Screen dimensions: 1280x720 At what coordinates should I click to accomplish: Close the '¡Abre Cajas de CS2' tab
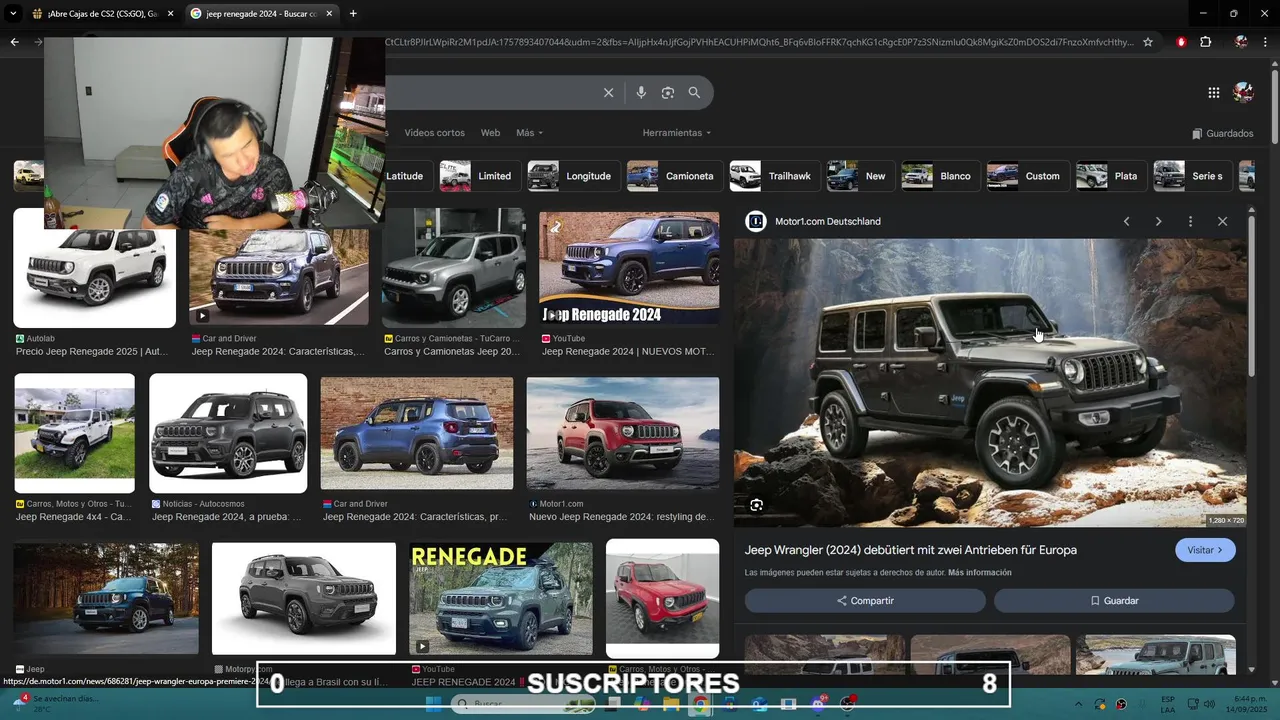(170, 14)
